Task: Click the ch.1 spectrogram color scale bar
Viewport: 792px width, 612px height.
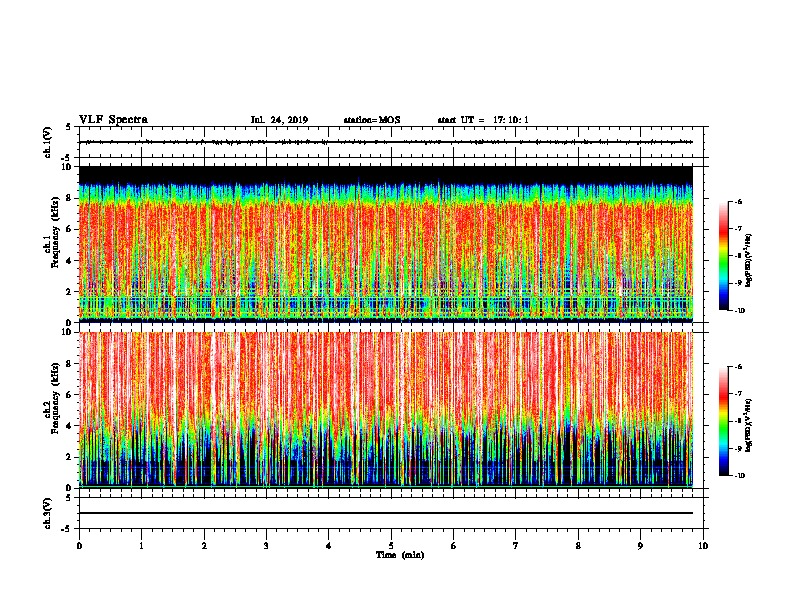Action: coord(724,256)
